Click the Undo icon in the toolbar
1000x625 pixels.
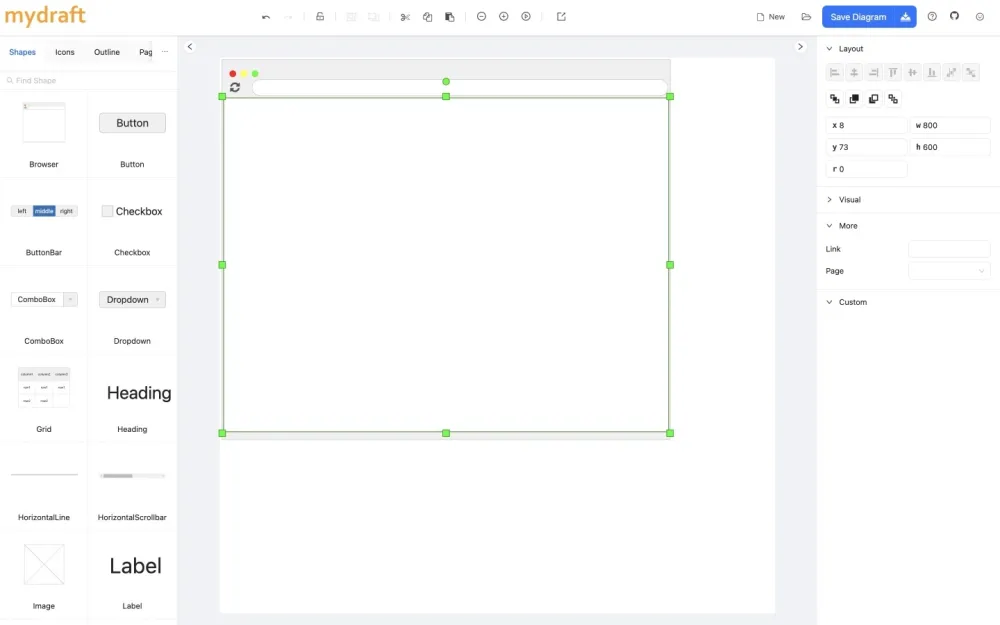coord(265,16)
